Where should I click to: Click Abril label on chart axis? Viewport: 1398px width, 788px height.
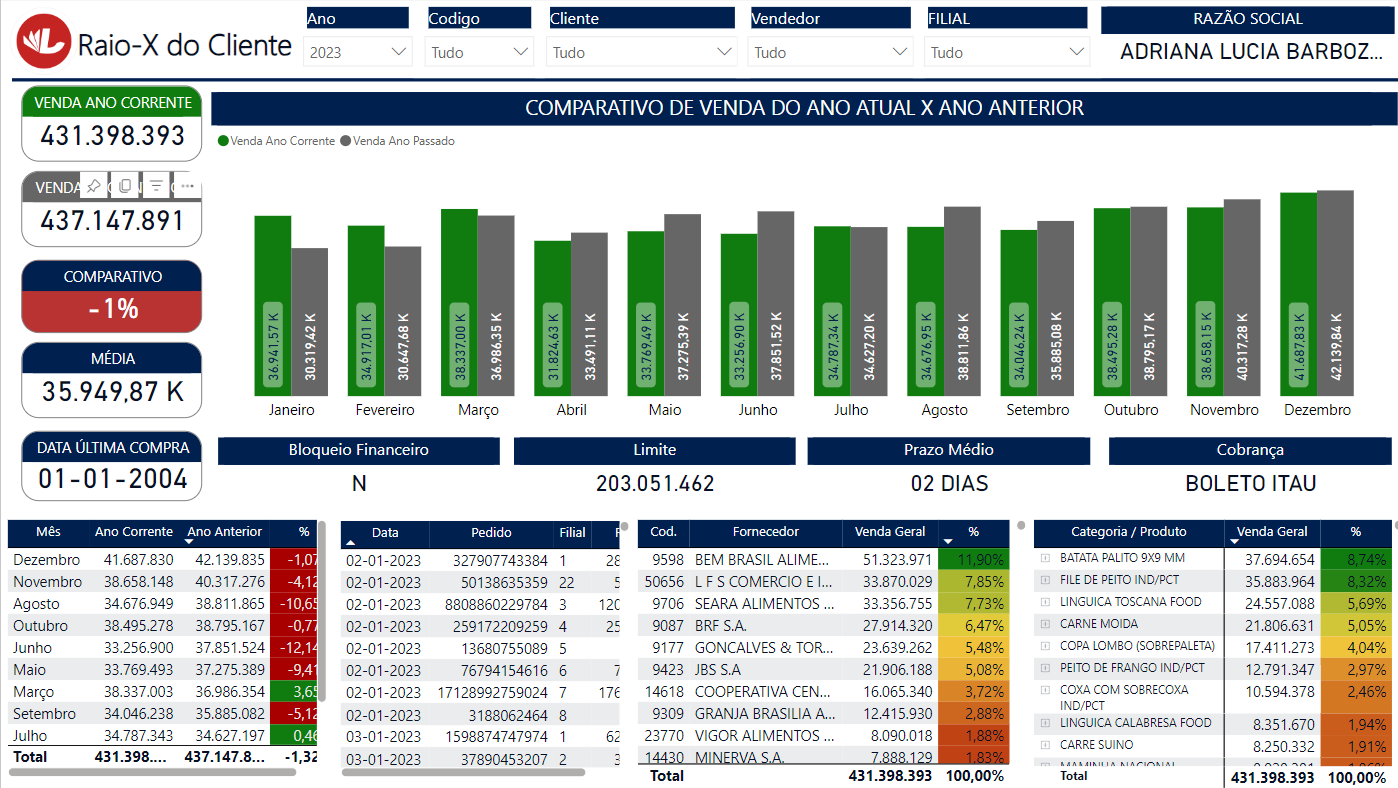click(x=572, y=410)
